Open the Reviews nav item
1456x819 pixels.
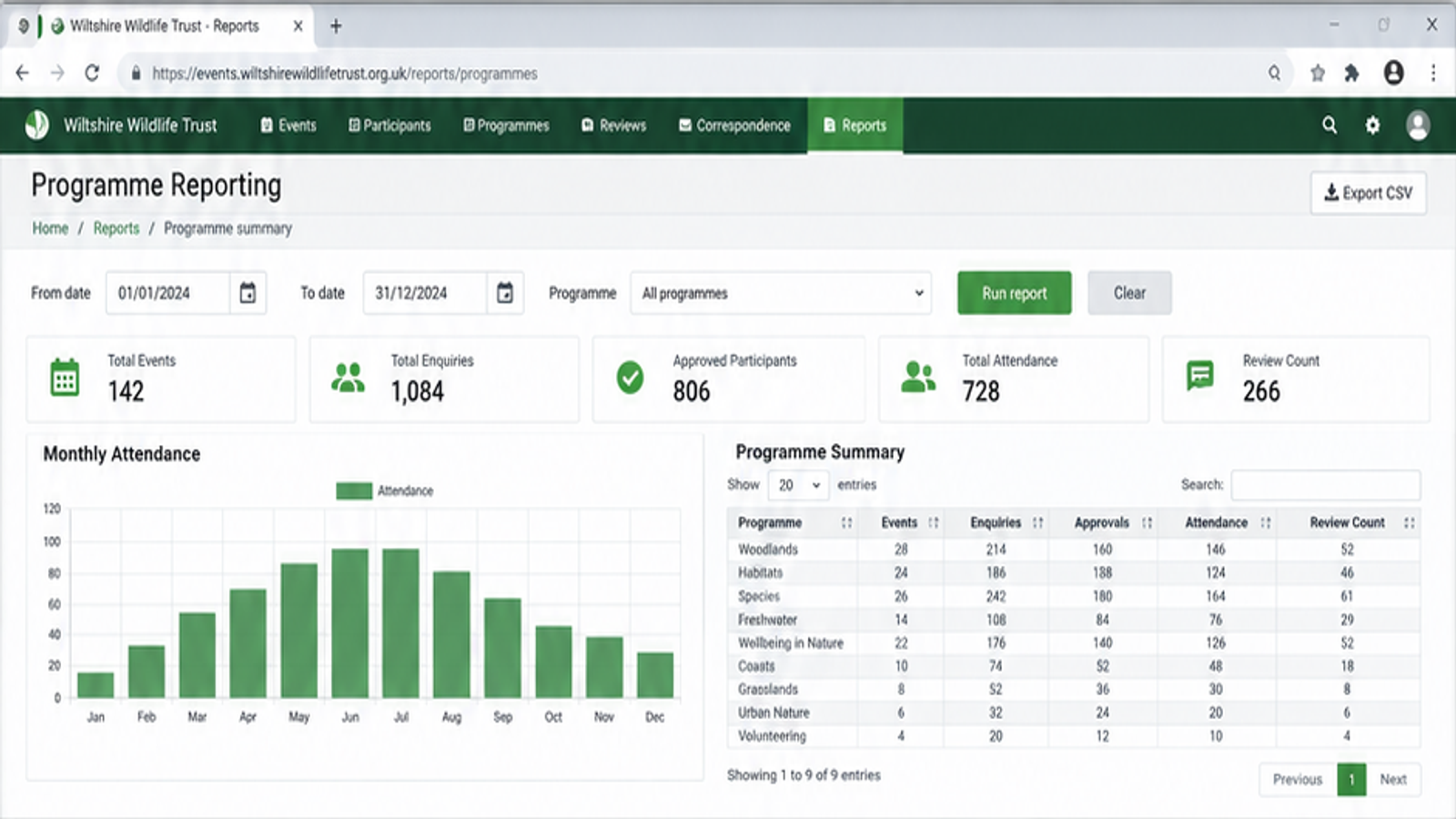613,126
